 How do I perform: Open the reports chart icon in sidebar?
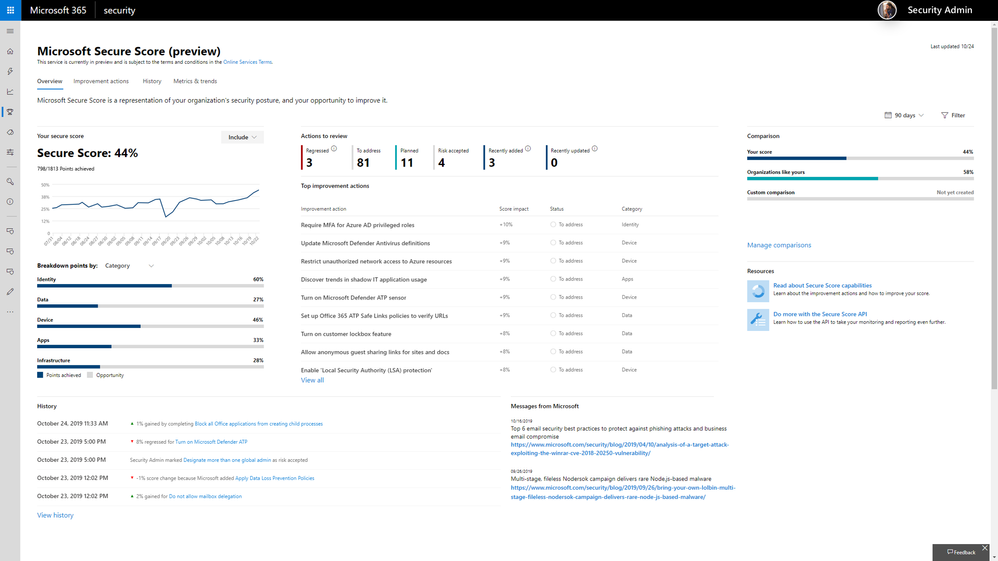click(10, 92)
